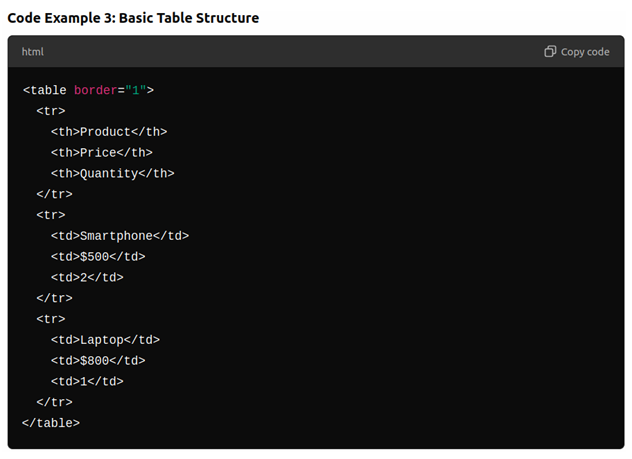Click the Price header cell line
The height and width of the screenshot is (459, 632).
click(102, 153)
